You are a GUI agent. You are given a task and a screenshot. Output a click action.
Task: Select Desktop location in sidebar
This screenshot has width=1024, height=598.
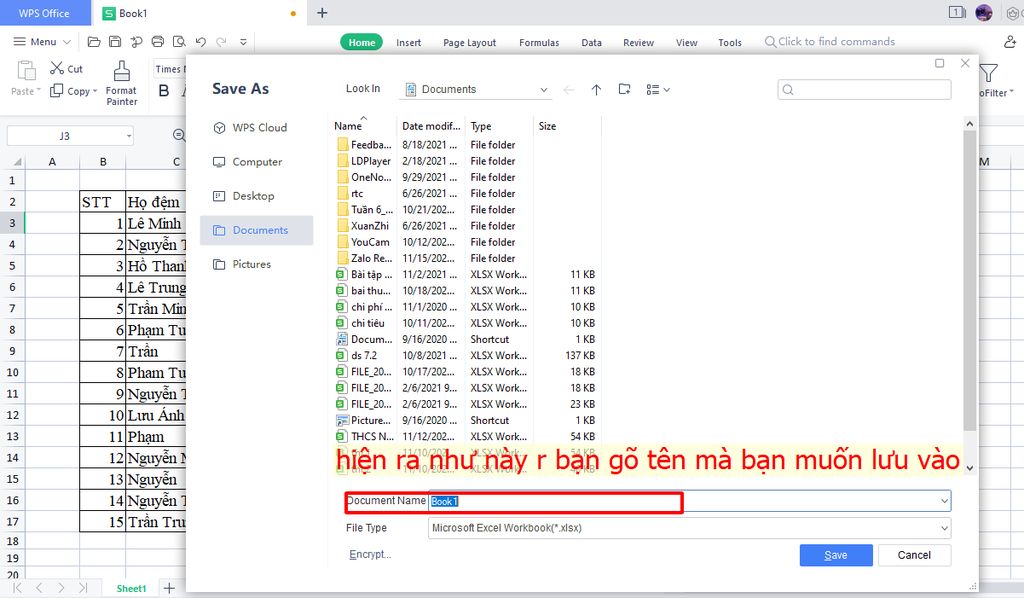(256, 196)
